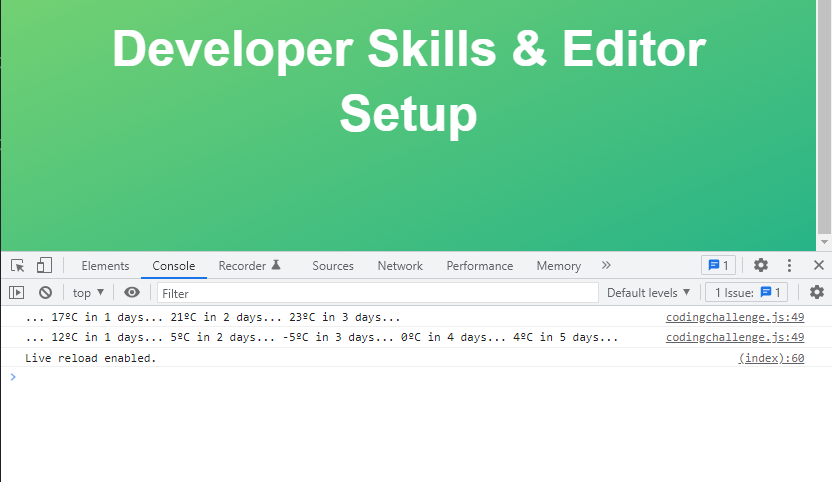Select the 'Live reload enabled.' log message
This screenshot has height=482, width=832.
(91, 358)
